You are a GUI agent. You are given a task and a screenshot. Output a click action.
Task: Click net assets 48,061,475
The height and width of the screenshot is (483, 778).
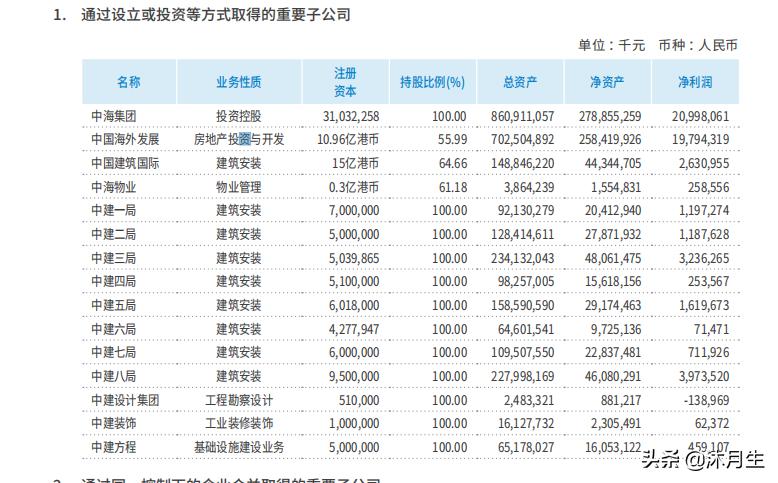point(613,258)
